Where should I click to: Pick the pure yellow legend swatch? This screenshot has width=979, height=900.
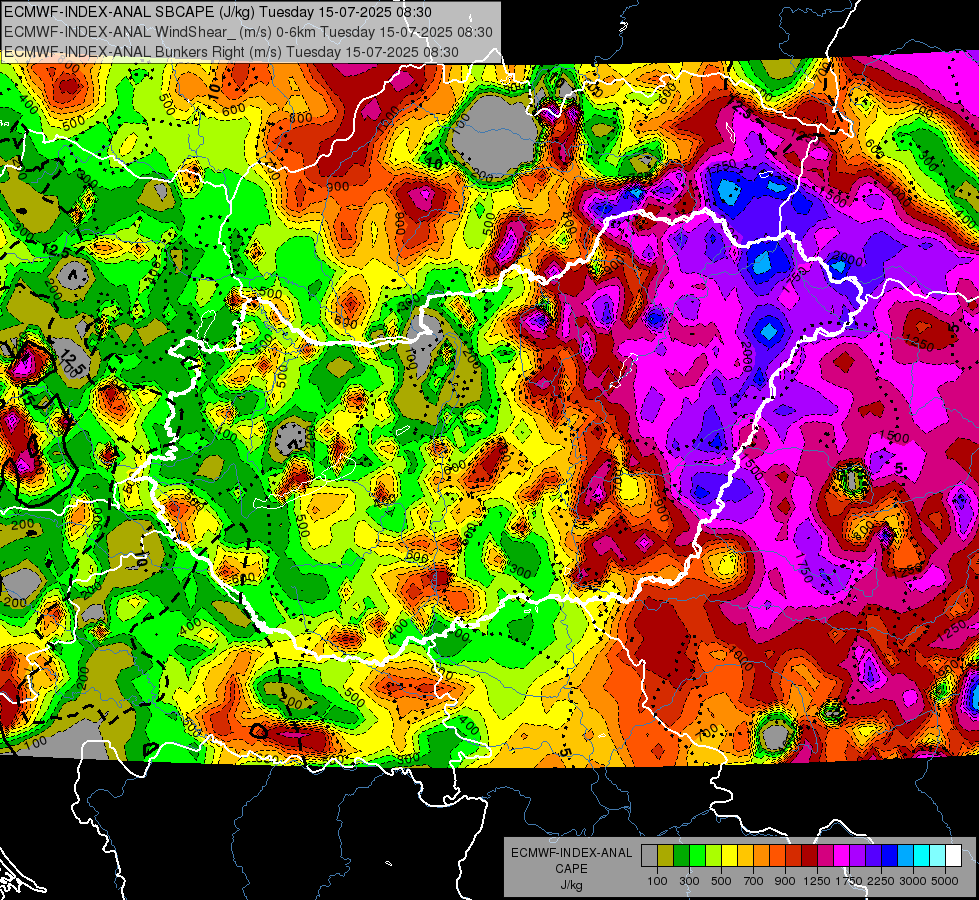729,856
